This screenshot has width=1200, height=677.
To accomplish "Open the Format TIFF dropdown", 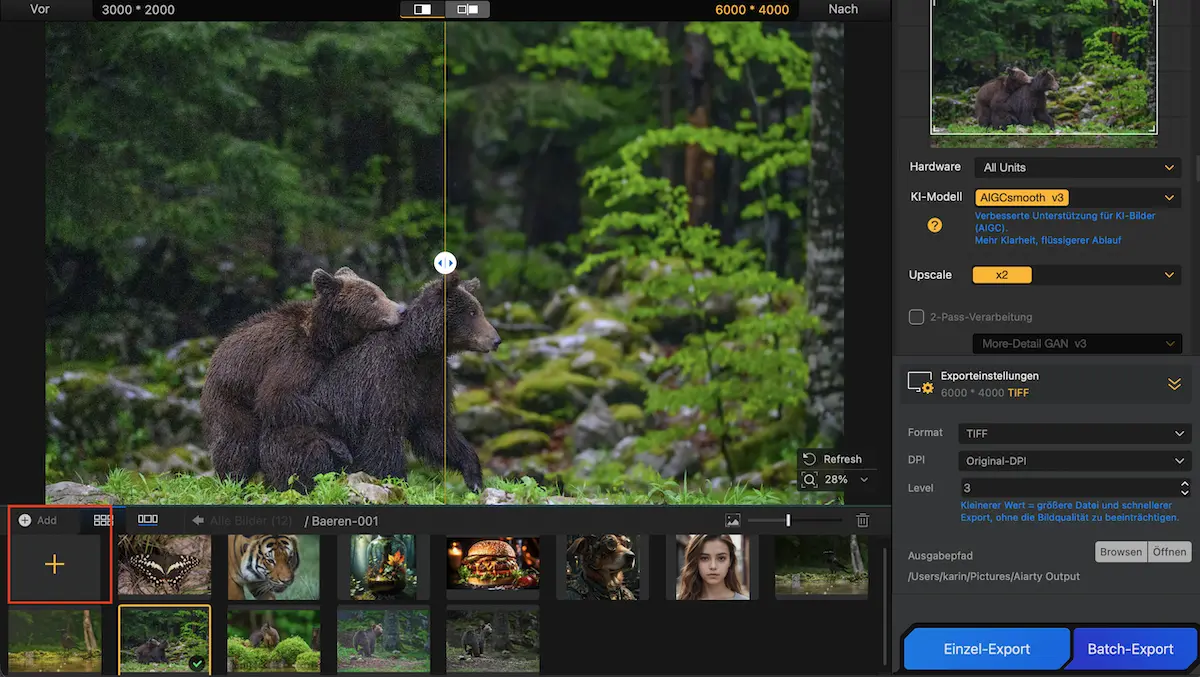I will pos(1074,434).
